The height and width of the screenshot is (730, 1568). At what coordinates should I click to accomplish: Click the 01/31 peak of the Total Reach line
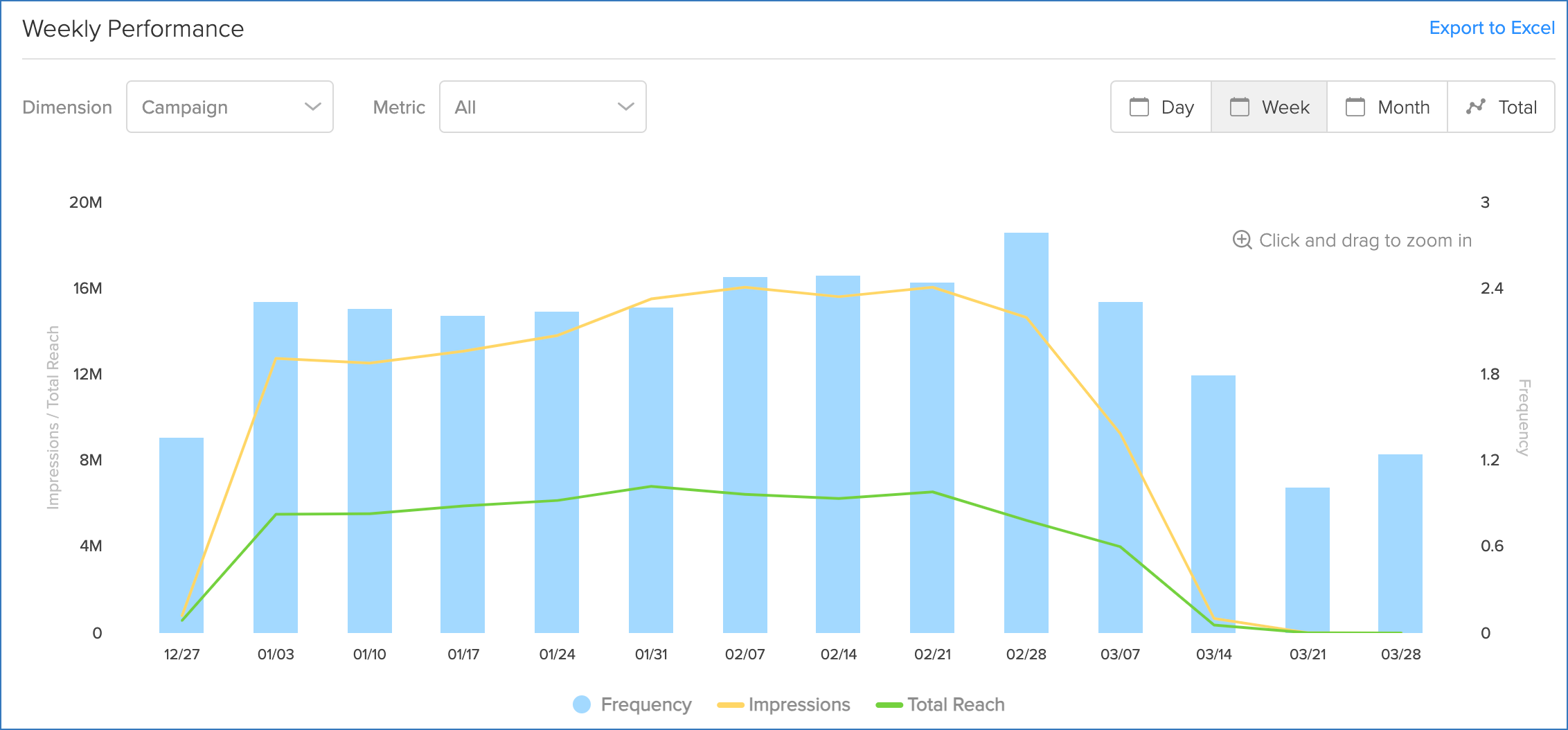650,486
